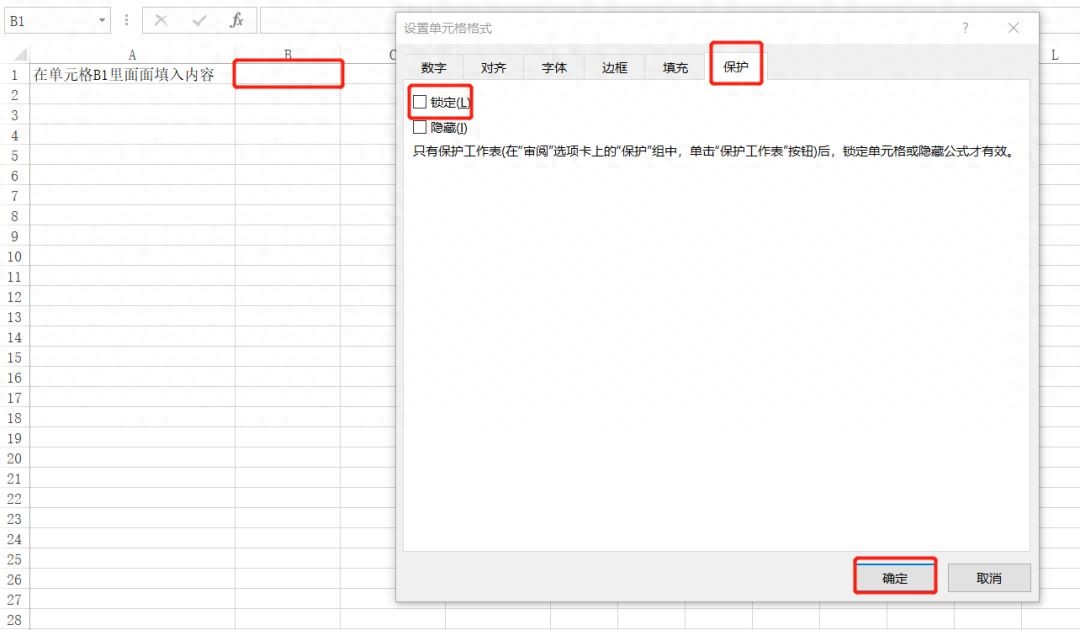Viewport: 1080px width, 630px height.
Task: Select row 28 header
Action: 14,620
